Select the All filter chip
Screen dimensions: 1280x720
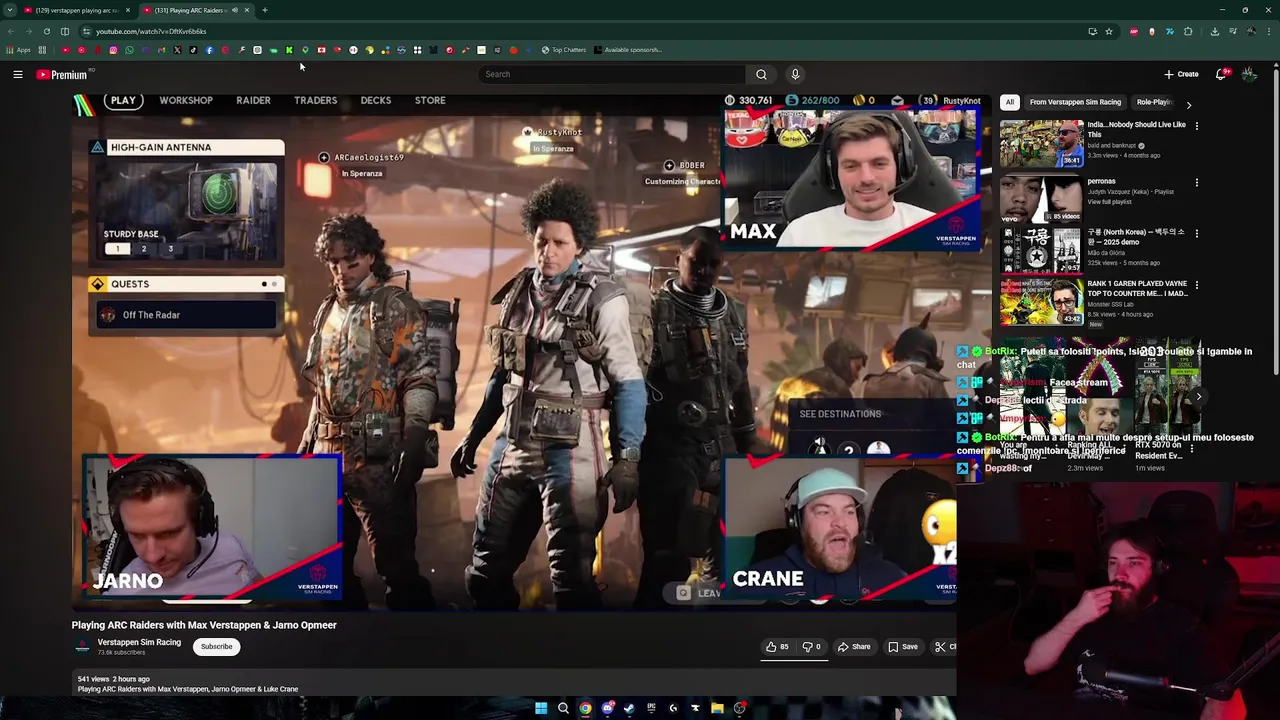click(1010, 102)
